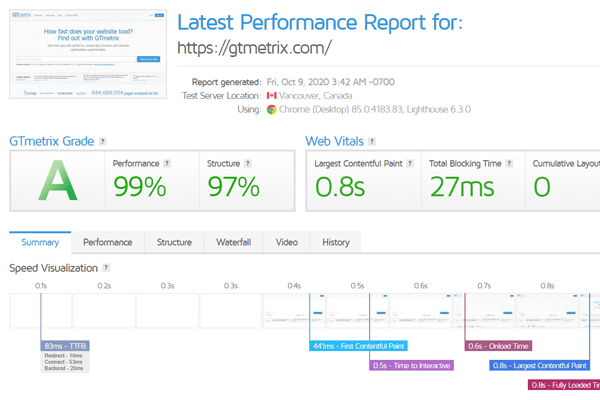Viewport: 600px width, 400px height.
Task: Click the help icon next to Performance score
Action: point(167,162)
